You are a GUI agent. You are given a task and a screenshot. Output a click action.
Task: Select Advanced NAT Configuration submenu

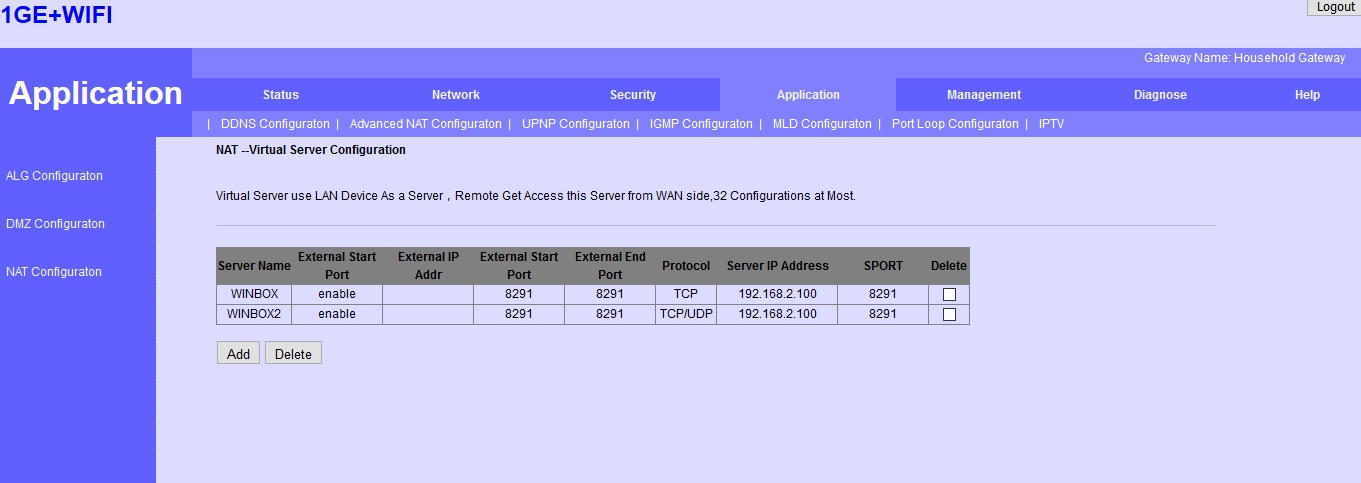click(425, 124)
